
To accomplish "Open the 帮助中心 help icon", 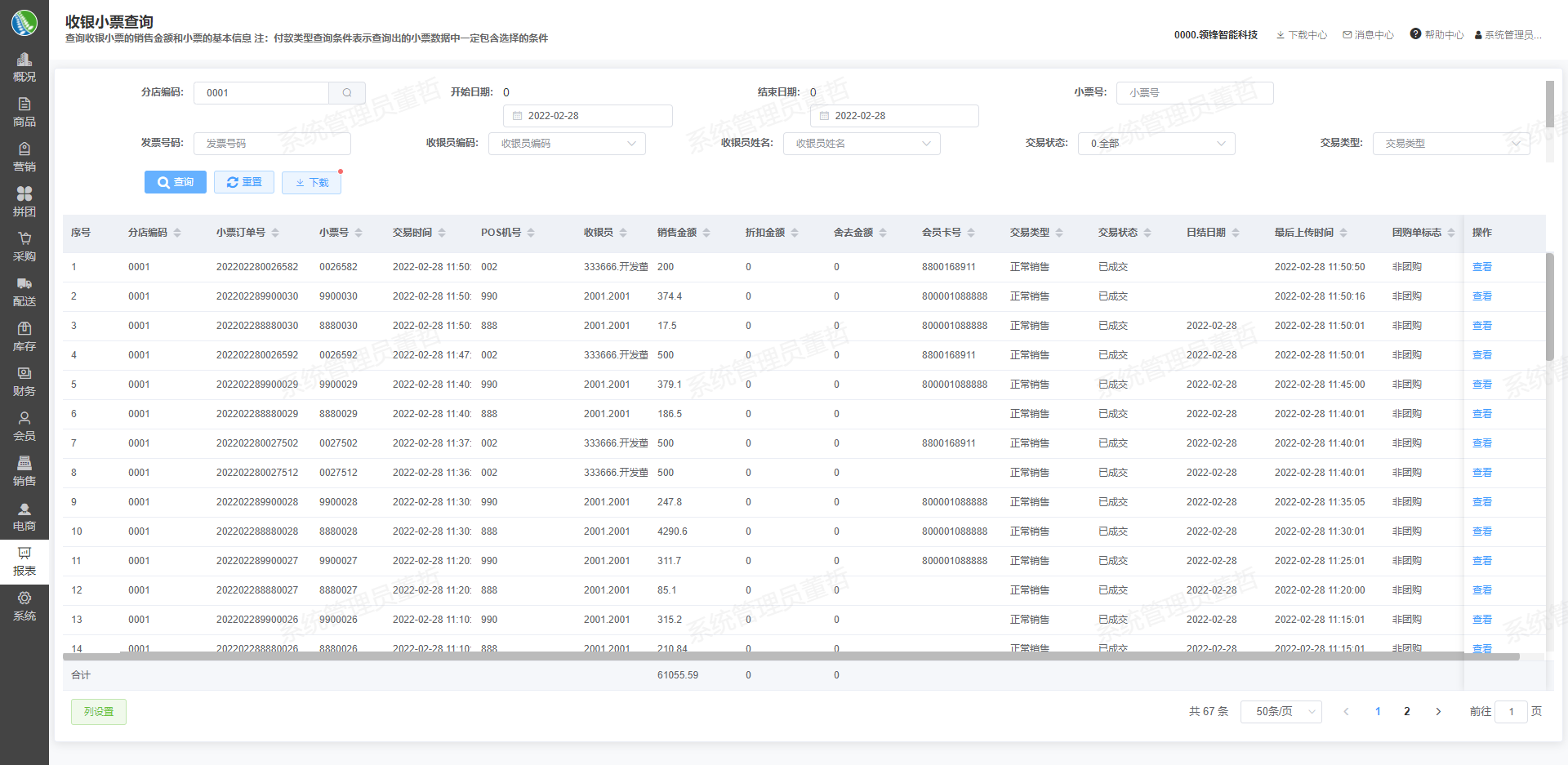I will (x=1415, y=34).
